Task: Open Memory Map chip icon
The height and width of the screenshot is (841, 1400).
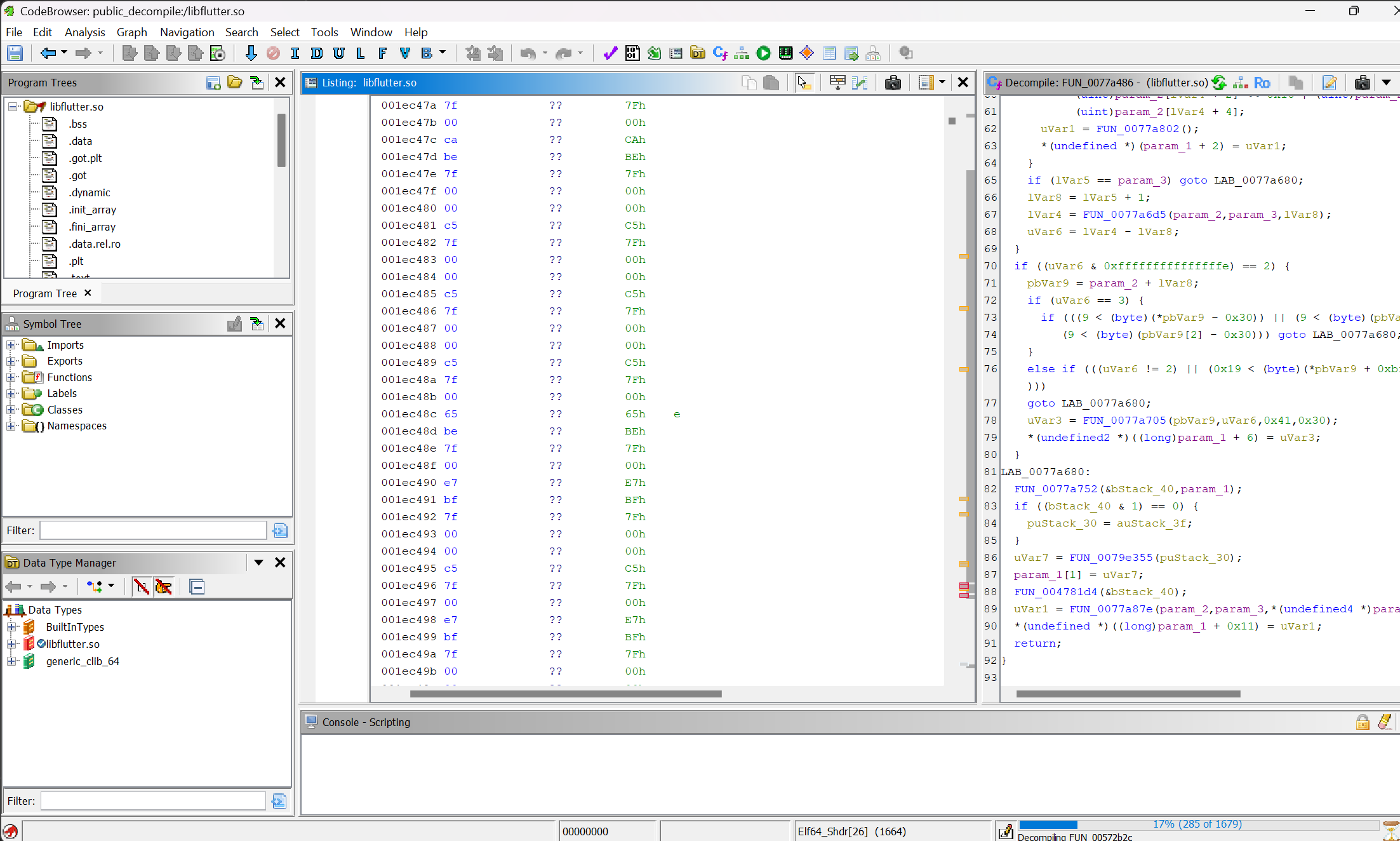Action: tap(785, 53)
